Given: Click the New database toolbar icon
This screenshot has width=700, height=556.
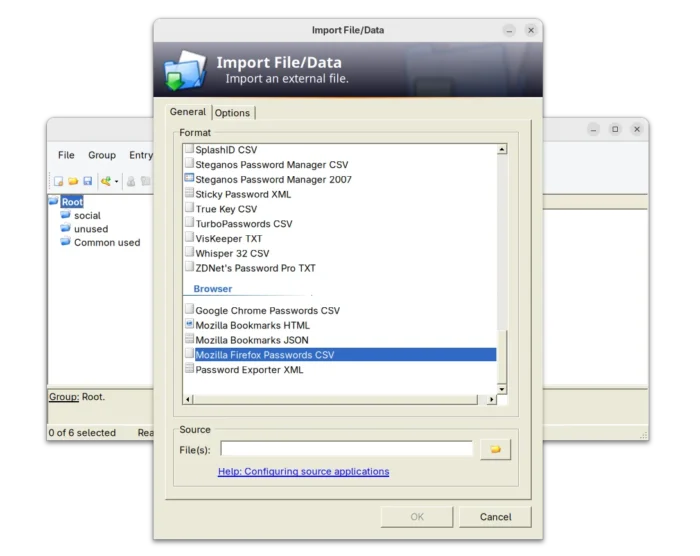Looking at the screenshot, I should point(58,181).
